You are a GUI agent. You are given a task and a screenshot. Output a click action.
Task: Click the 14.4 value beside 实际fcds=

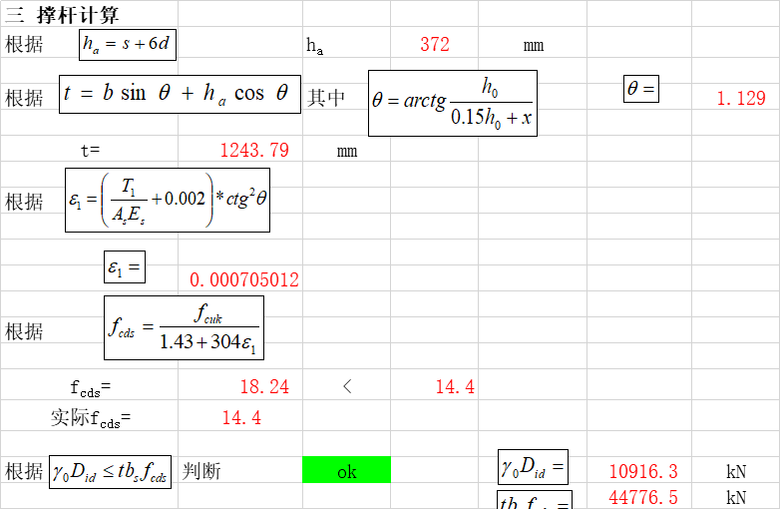point(241,418)
